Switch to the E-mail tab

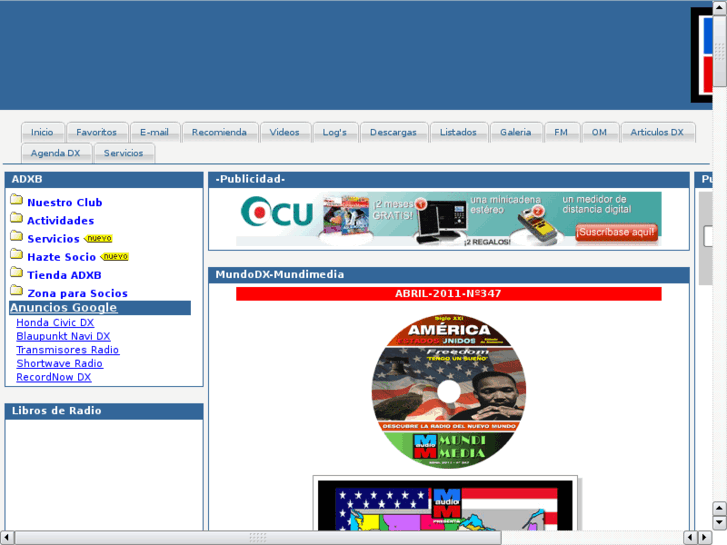154,132
